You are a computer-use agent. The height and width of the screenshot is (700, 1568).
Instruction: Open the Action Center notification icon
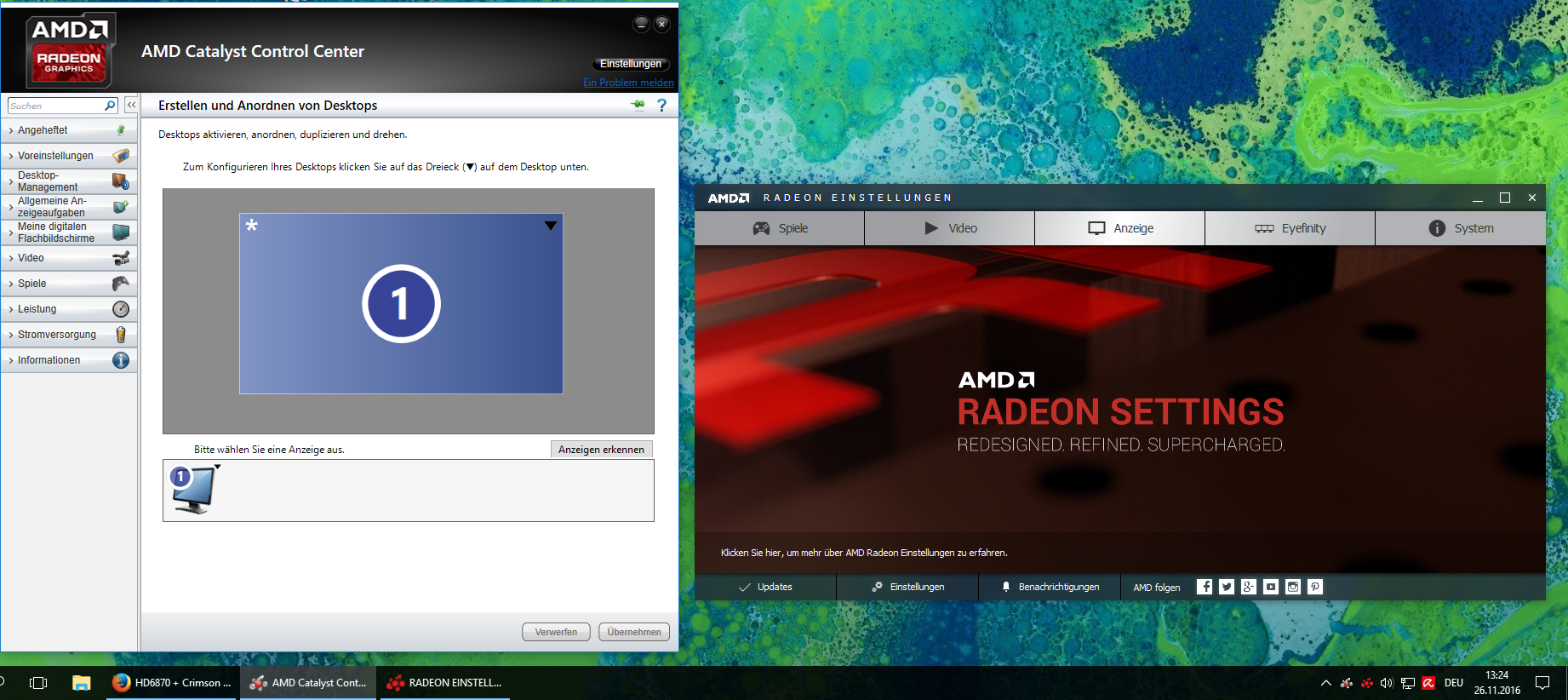tap(1542, 683)
